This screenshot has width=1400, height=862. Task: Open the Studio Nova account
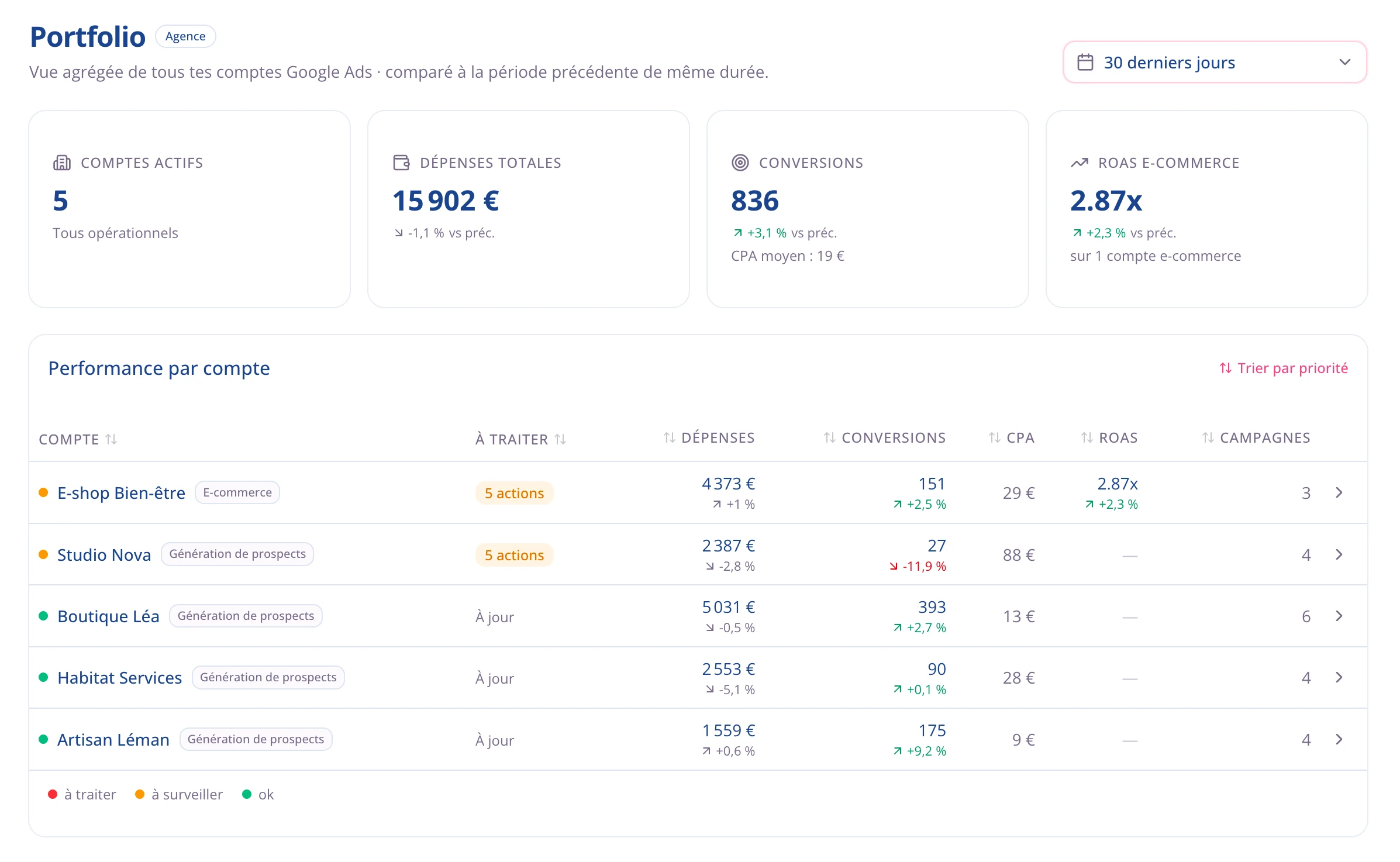coord(104,555)
